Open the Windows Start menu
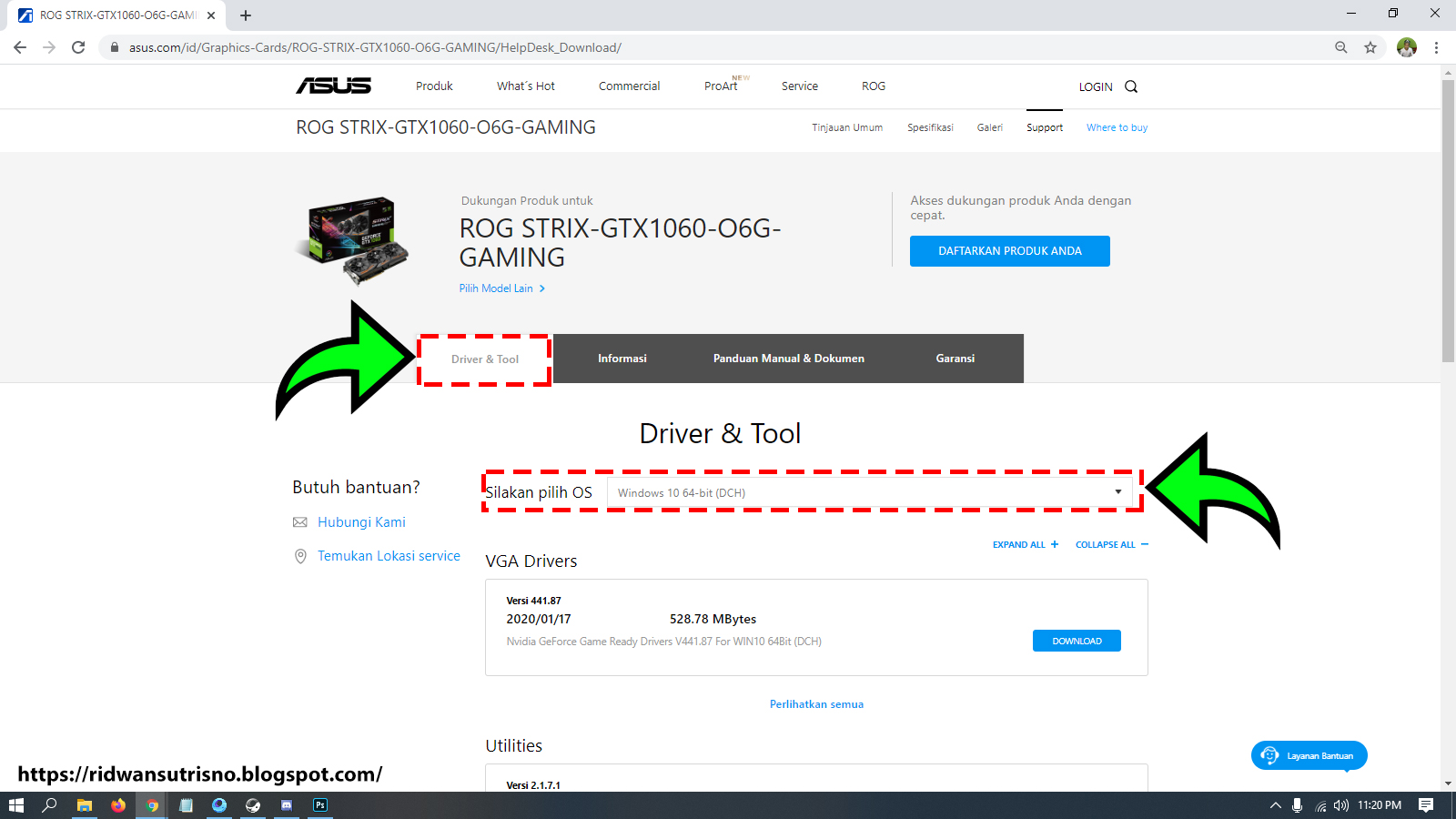The width and height of the screenshot is (1456, 819). pos(15,805)
